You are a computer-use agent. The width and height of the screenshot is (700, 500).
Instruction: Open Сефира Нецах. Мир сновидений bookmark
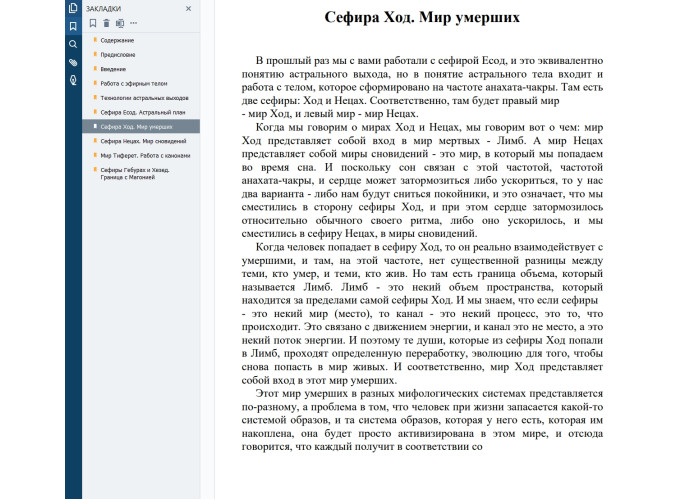tap(142, 142)
